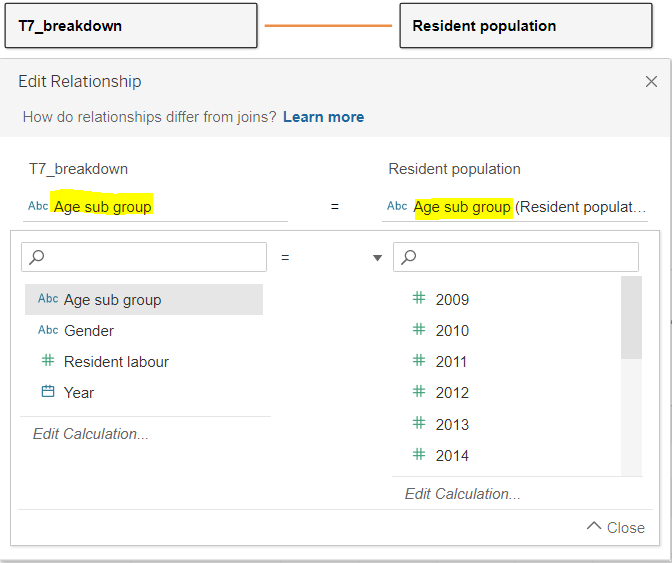
Task: Choose the Gender field
Action: 89,330
